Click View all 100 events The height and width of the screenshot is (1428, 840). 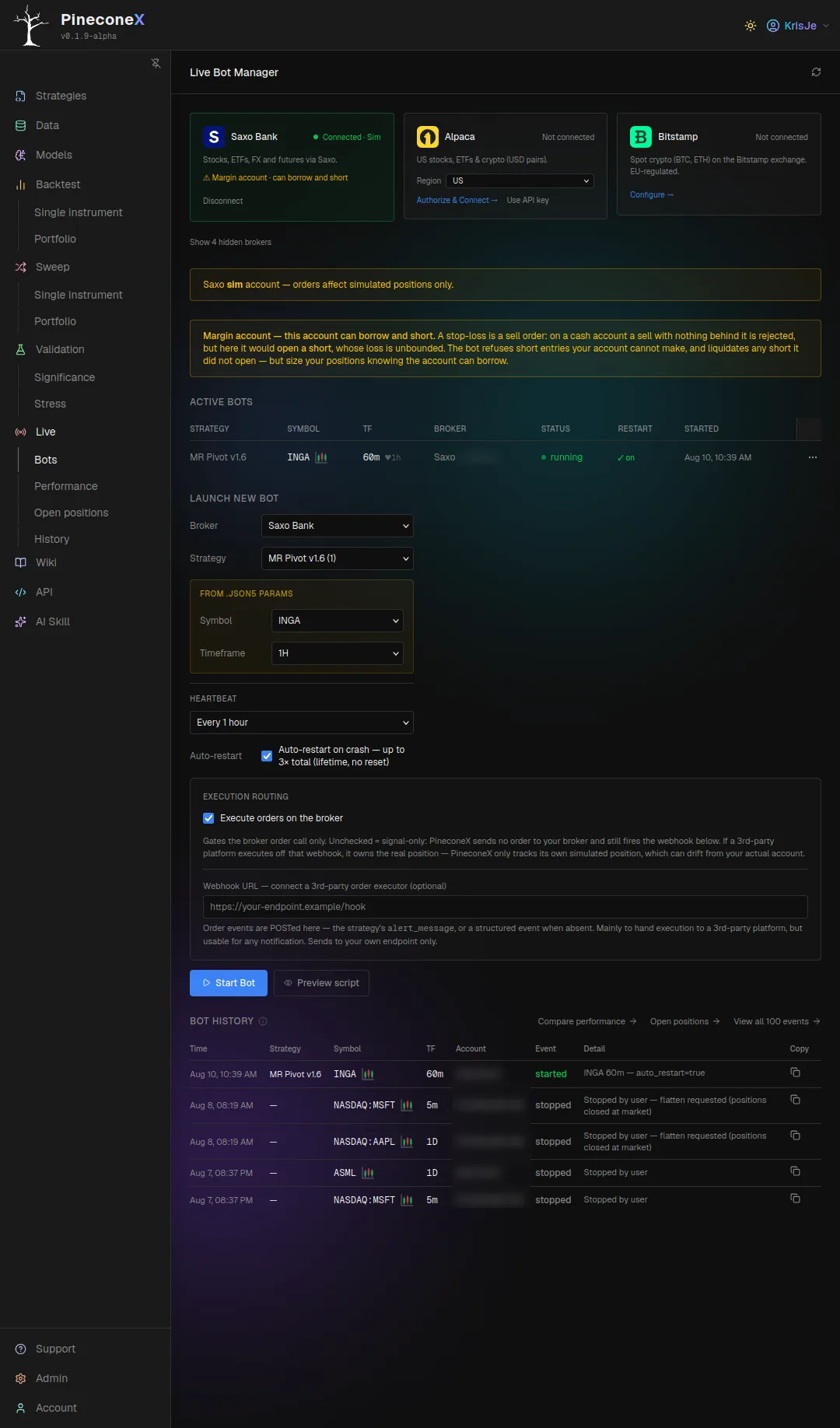click(x=777, y=1021)
